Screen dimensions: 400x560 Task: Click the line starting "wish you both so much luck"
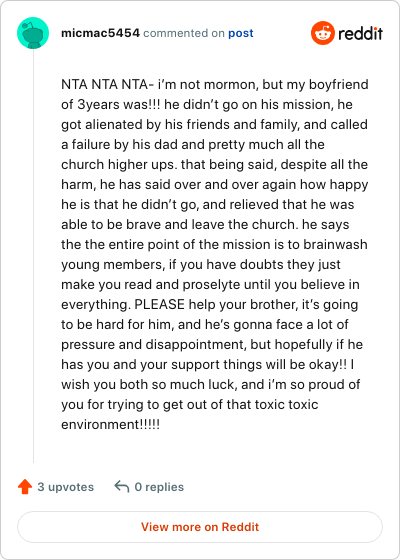coord(211,385)
